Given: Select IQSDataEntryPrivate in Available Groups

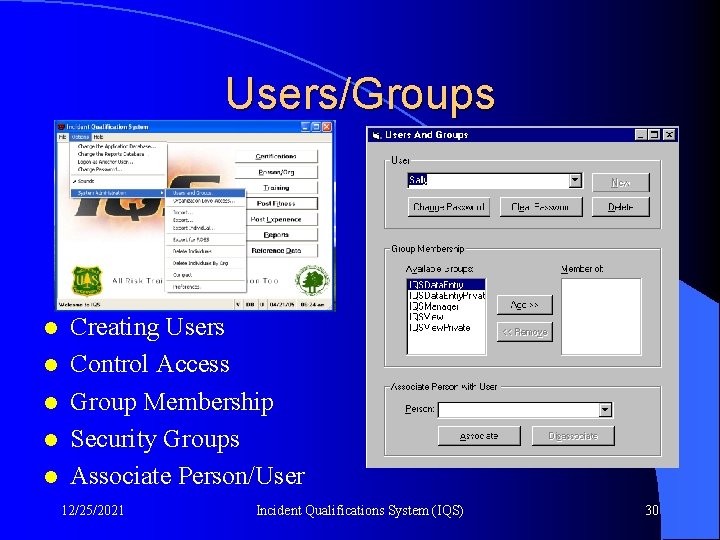Looking at the screenshot, I should (446, 296).
